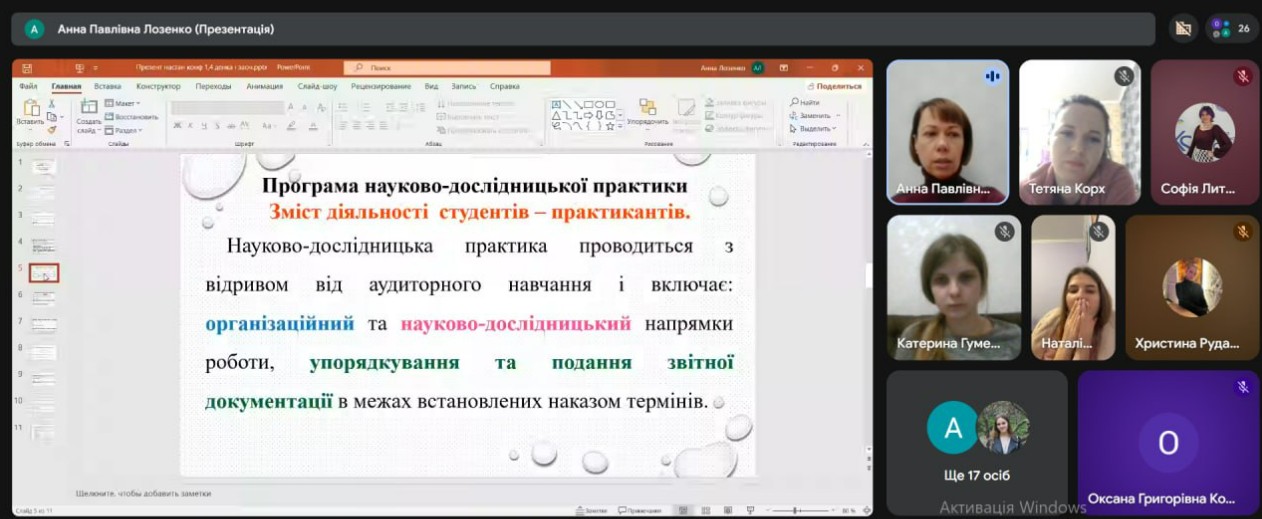The image size is (1262, 519).
Task: Open the Section (Раздел) dropdown
Action: [x=124, y=130]
